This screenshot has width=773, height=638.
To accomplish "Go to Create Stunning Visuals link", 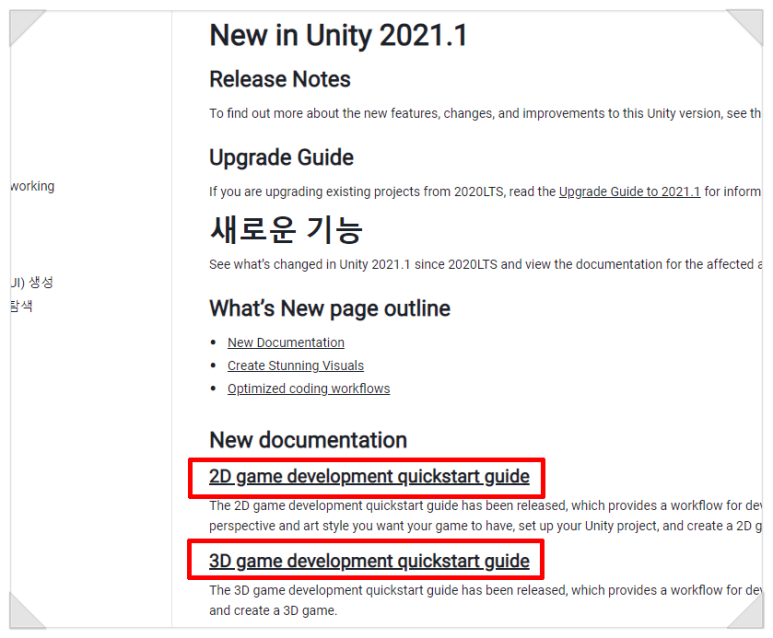I will tap(295, 365).
